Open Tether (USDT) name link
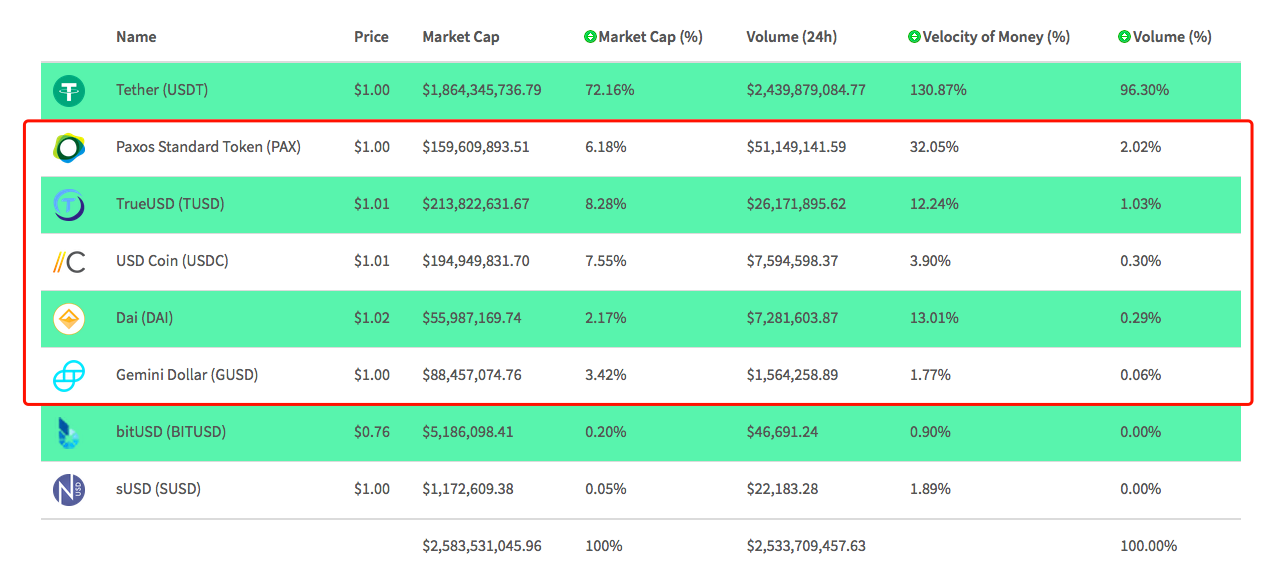Image resolution: width=1276 pixels, height=574 pixels. [x=162, y=90]
